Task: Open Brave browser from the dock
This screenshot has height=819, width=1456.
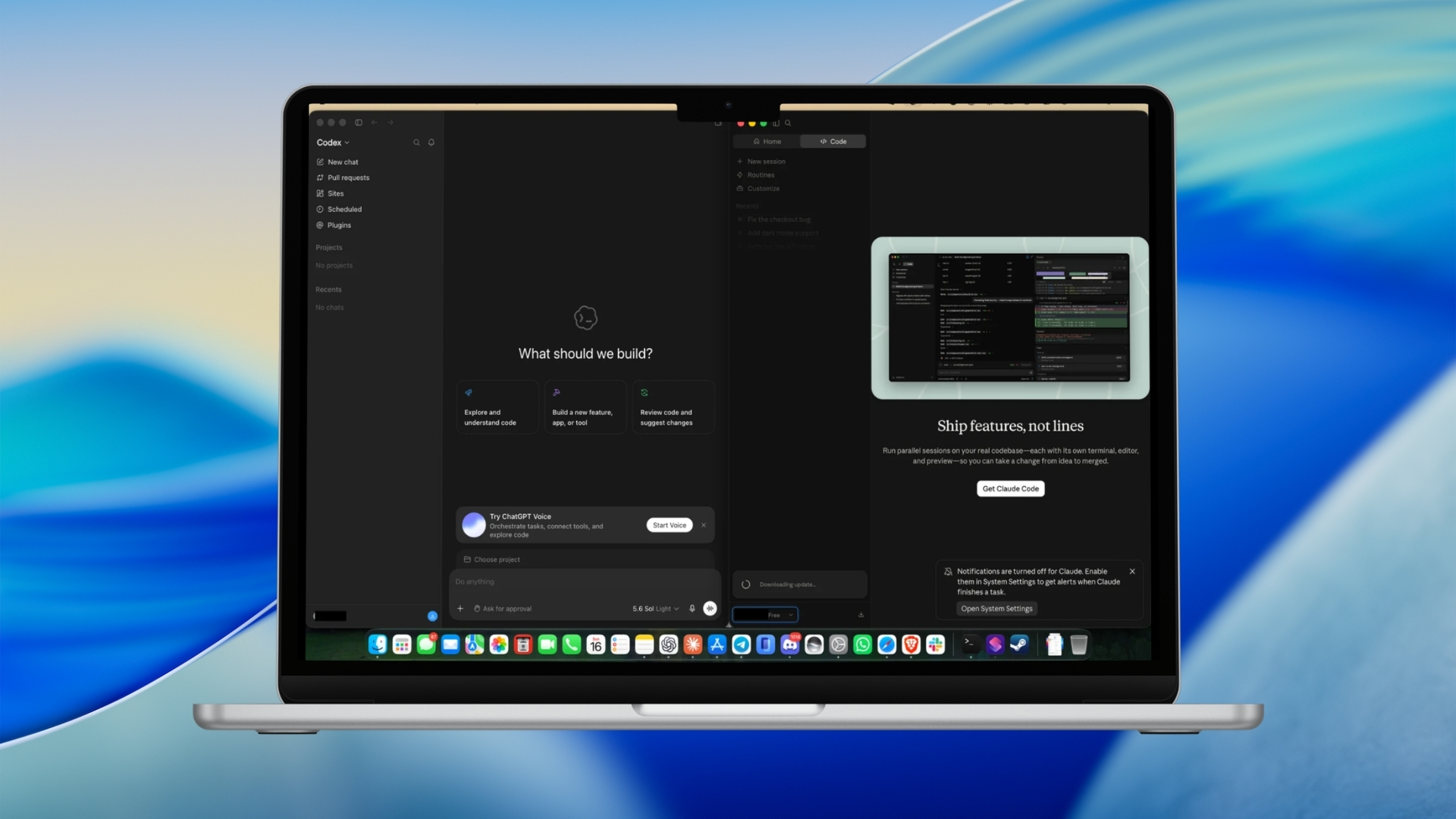Action: 912,645
